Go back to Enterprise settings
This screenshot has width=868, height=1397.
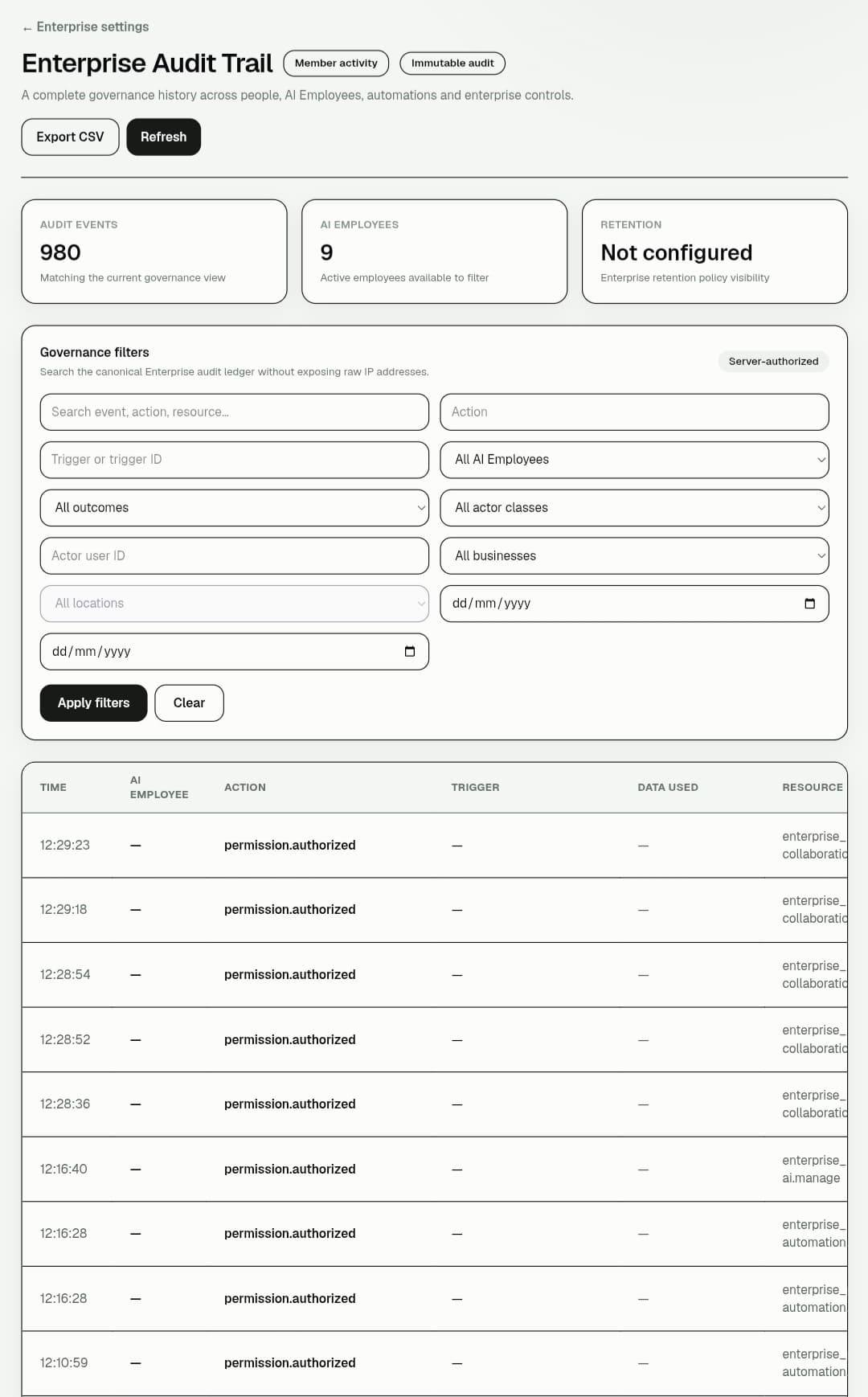[x=85, y=27]
